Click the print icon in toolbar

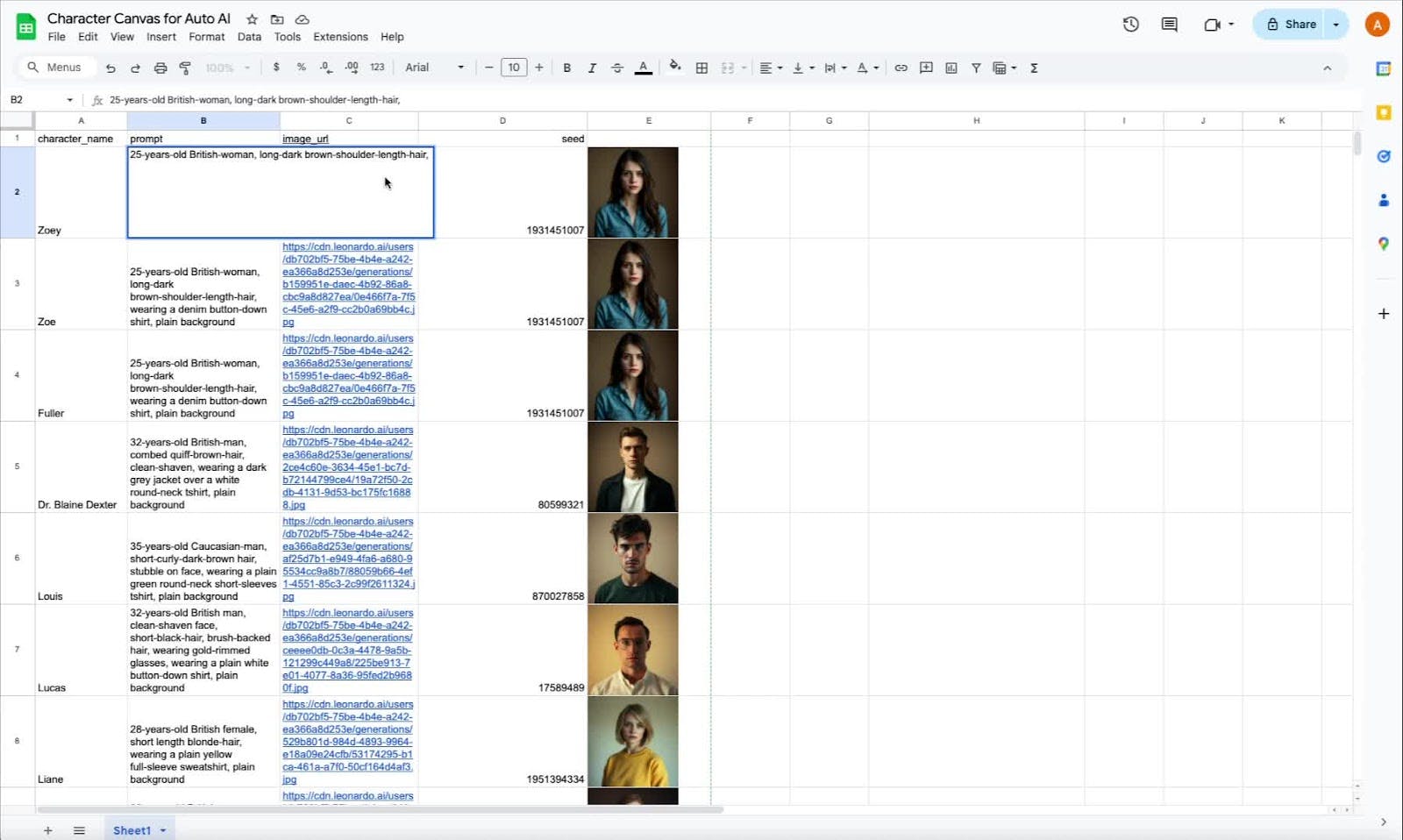(x=160, y=68)
